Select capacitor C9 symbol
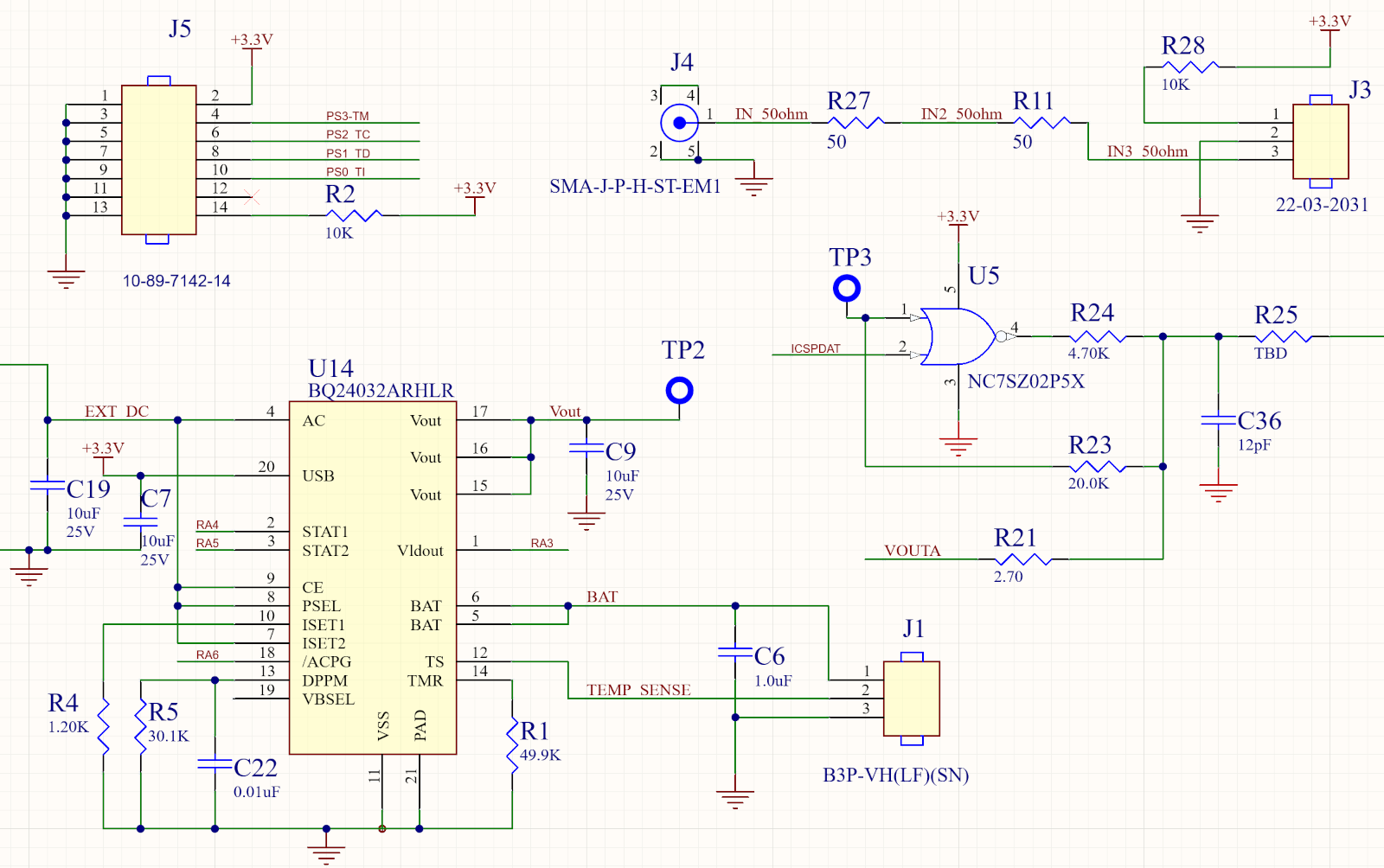Screen dimensions: 1384x868 pos(586,448)
